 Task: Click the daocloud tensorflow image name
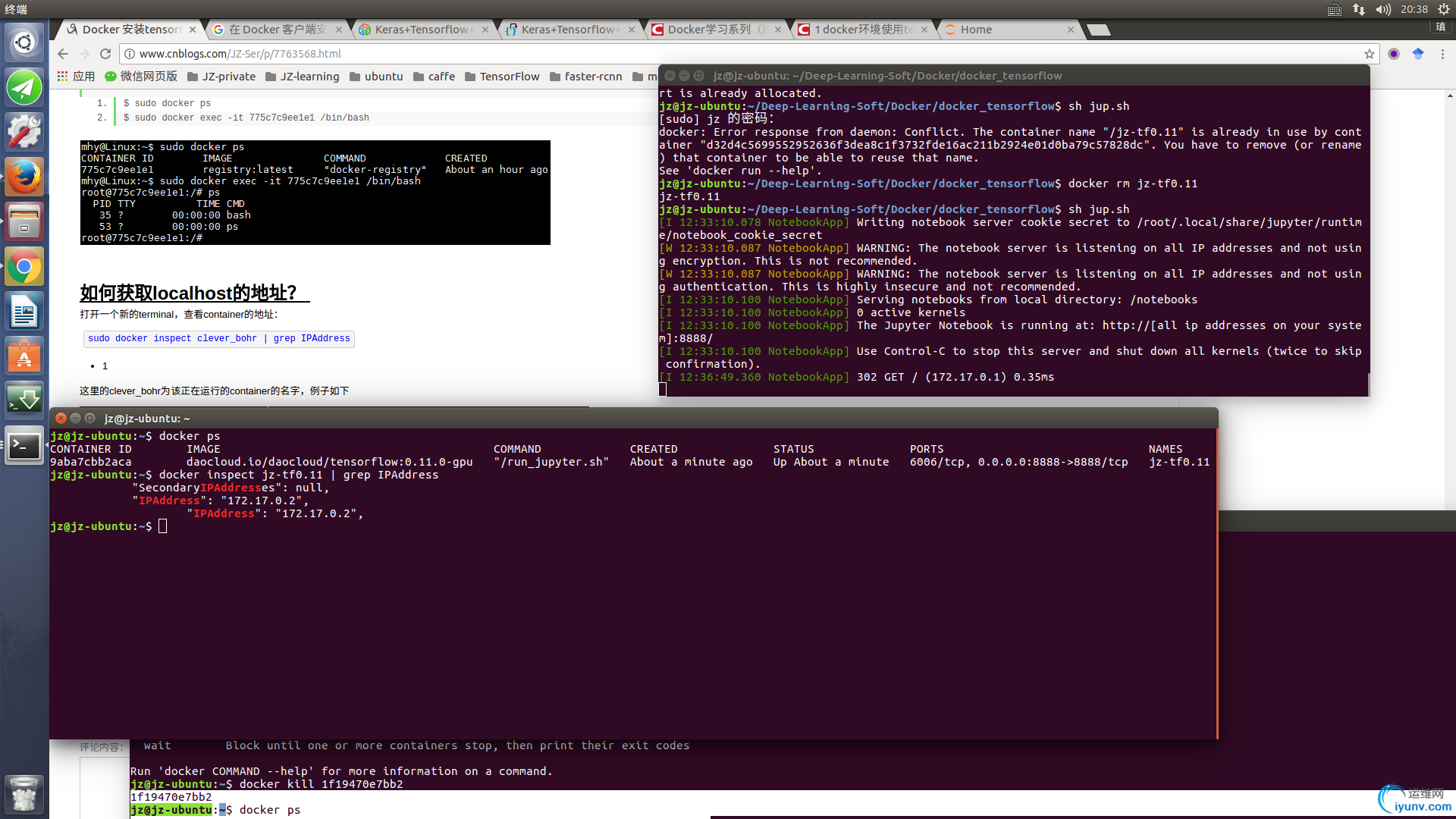[x=330, y=462]
